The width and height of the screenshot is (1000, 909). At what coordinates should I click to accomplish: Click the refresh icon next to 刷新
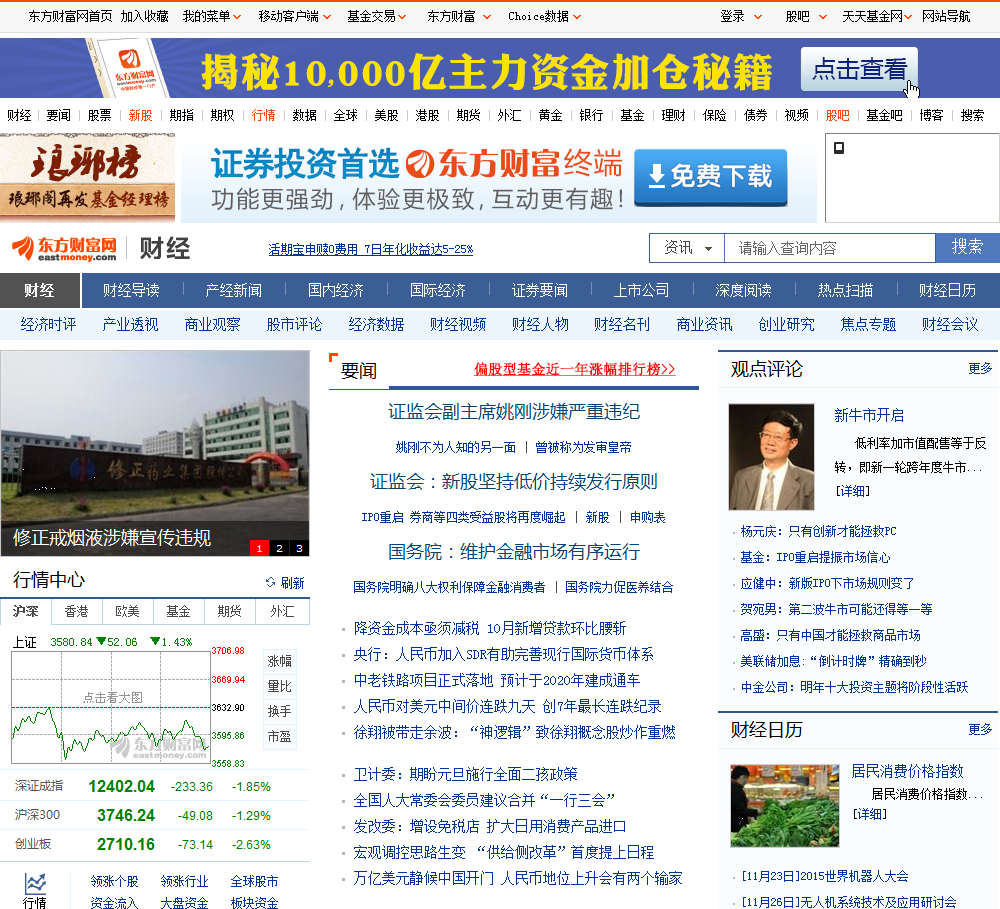coord(270,582)
